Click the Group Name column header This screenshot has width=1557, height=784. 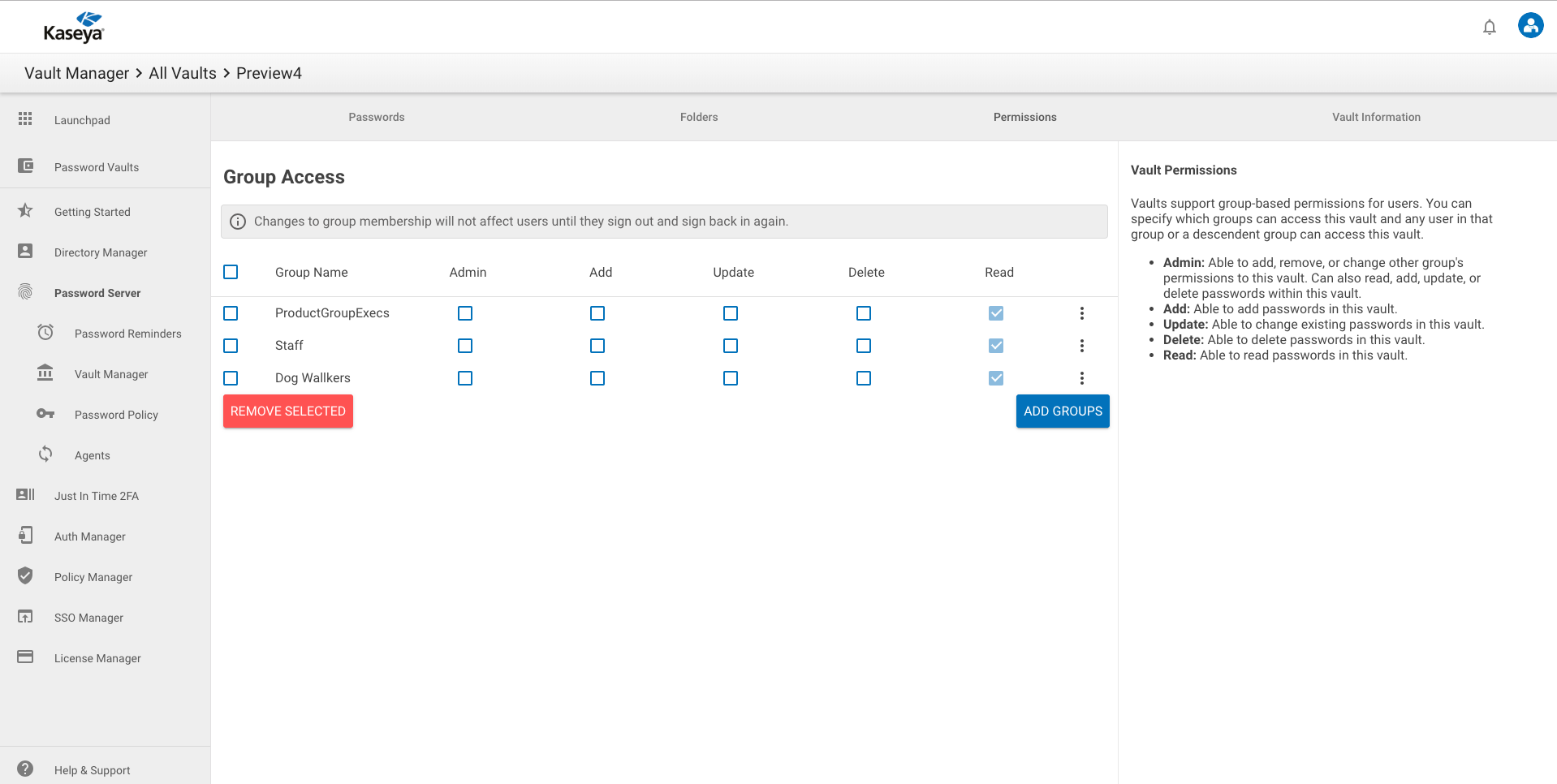[311, 273]
